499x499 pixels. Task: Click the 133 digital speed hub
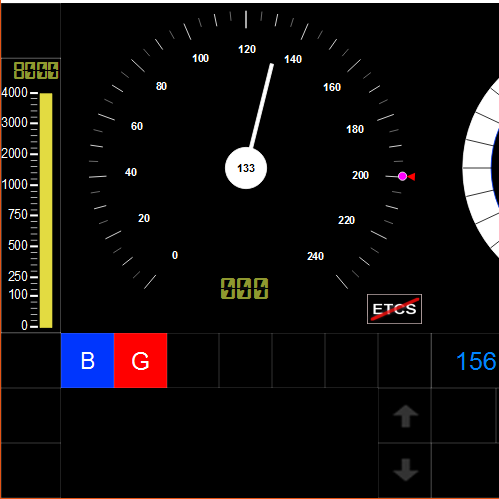[246, 168]
